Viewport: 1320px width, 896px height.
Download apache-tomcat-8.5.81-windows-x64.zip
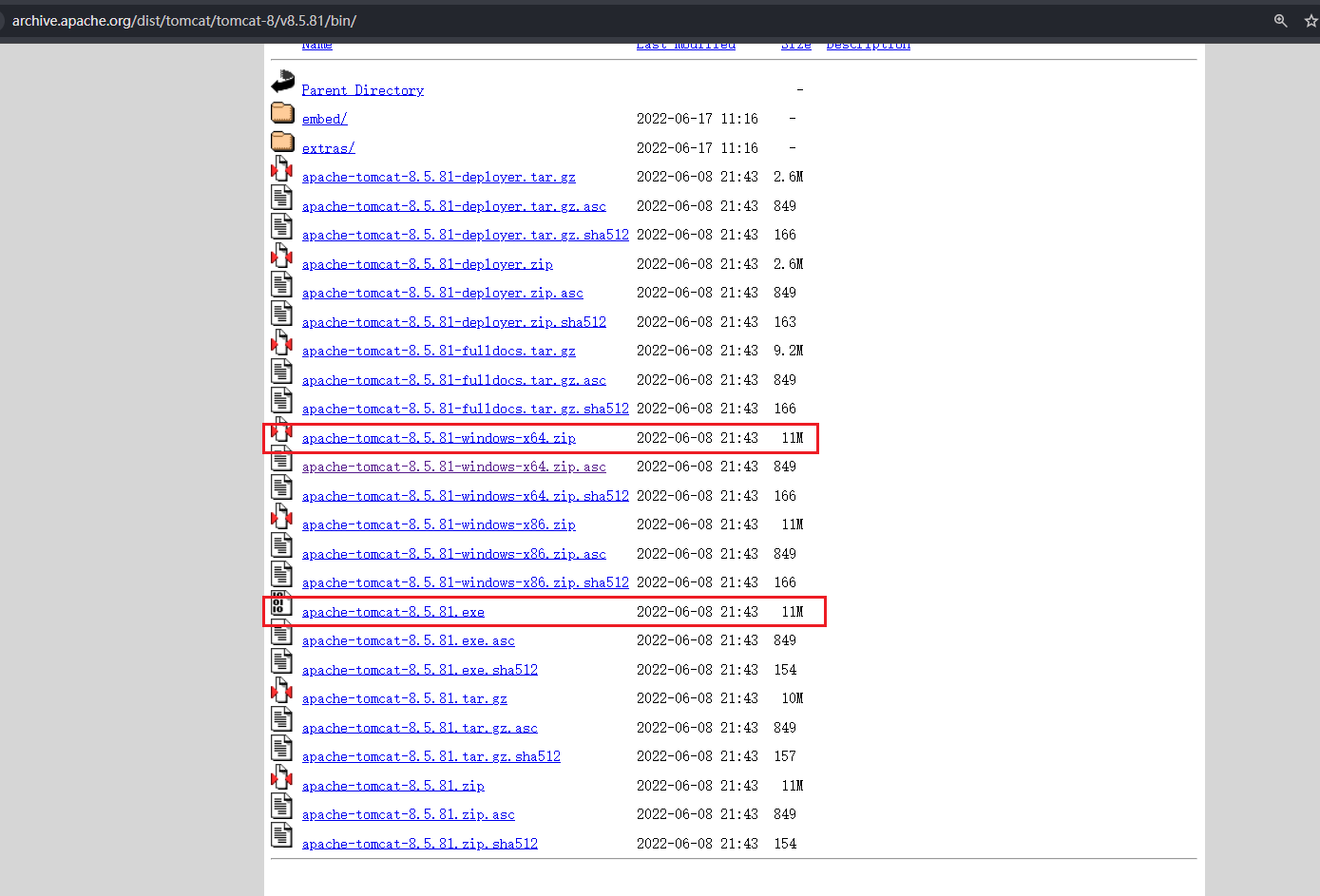[x=438, y=438]
